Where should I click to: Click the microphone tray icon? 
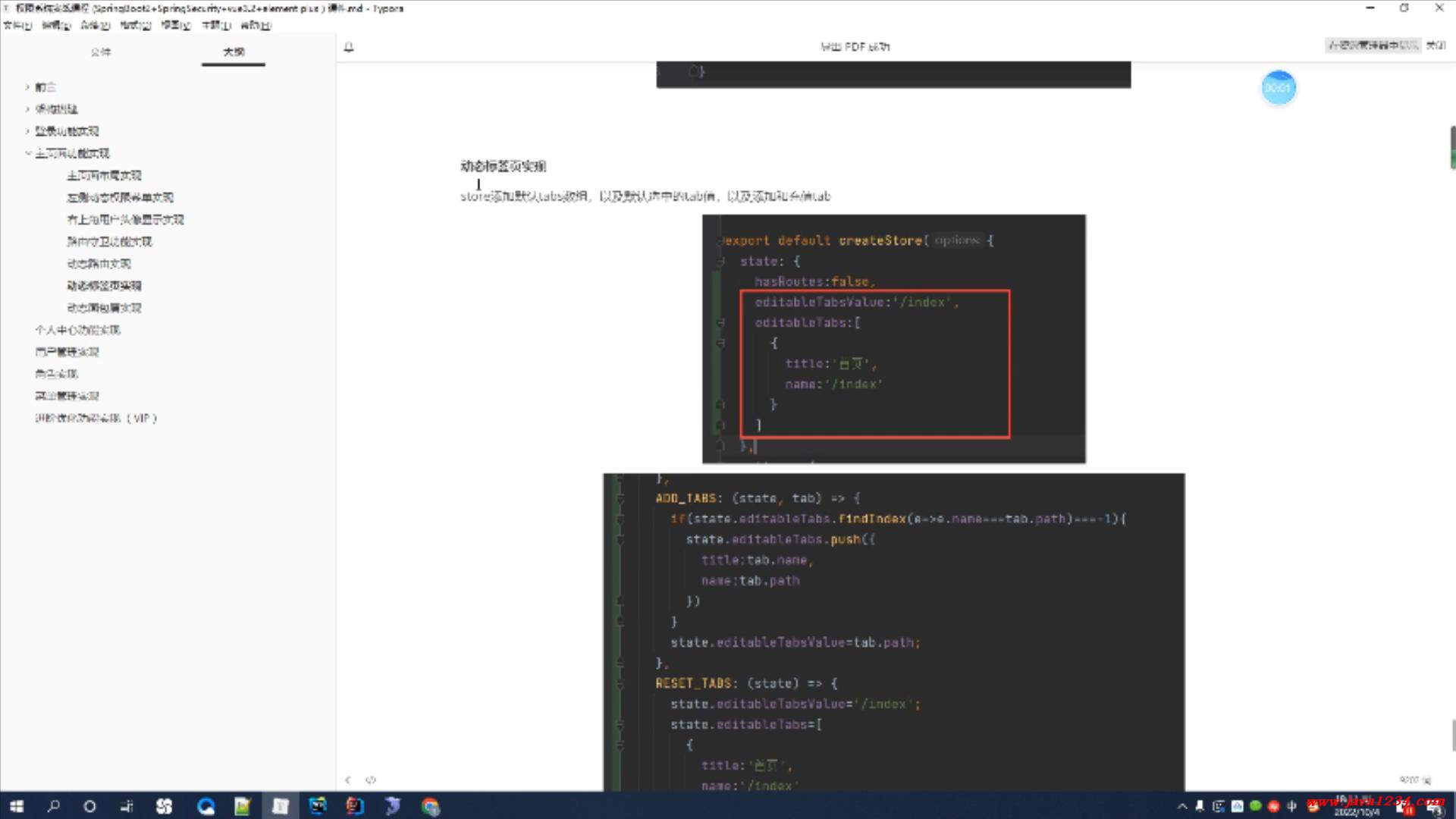[1200, 806]
